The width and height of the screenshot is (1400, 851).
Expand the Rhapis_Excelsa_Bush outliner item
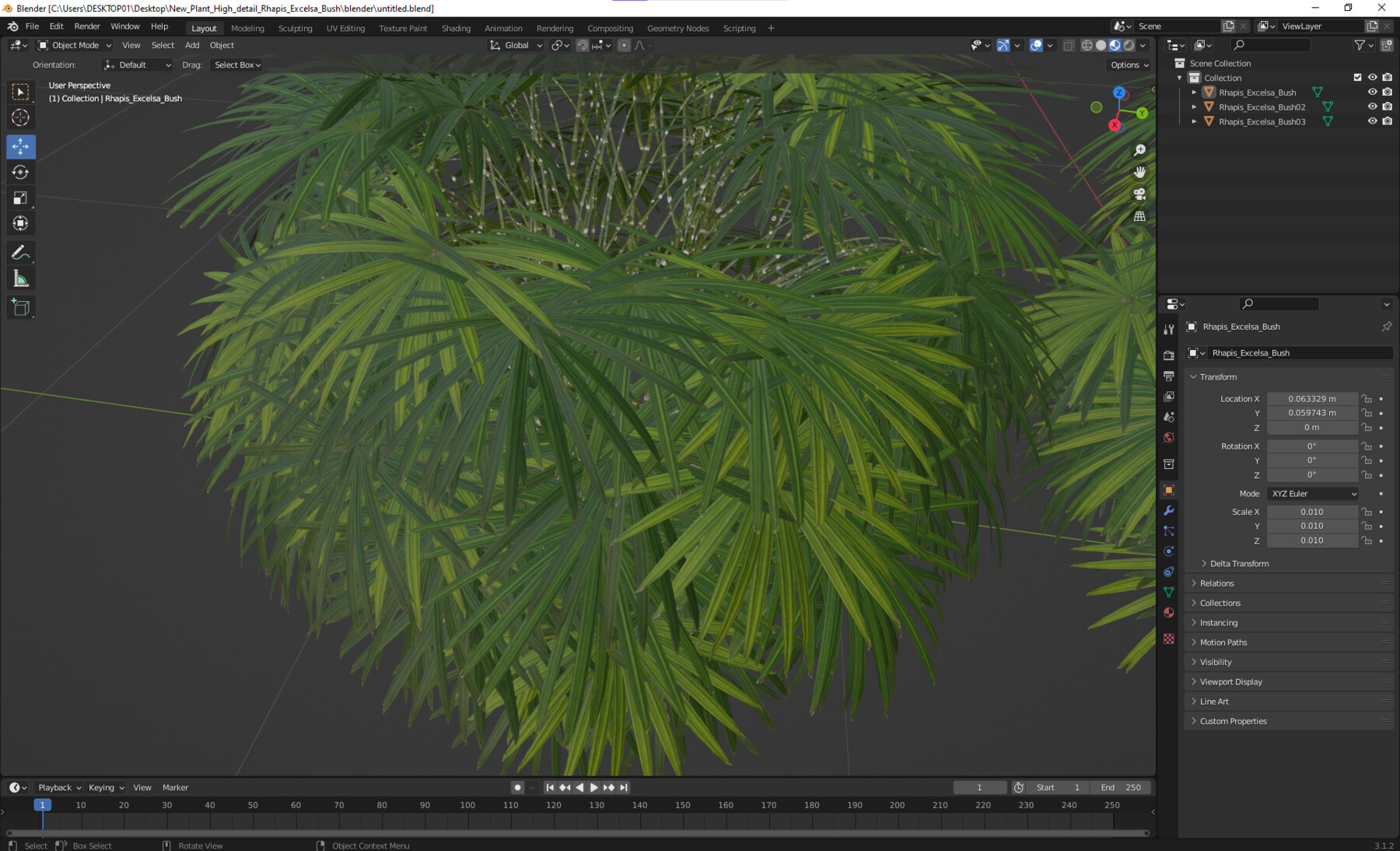[1195, 92]
